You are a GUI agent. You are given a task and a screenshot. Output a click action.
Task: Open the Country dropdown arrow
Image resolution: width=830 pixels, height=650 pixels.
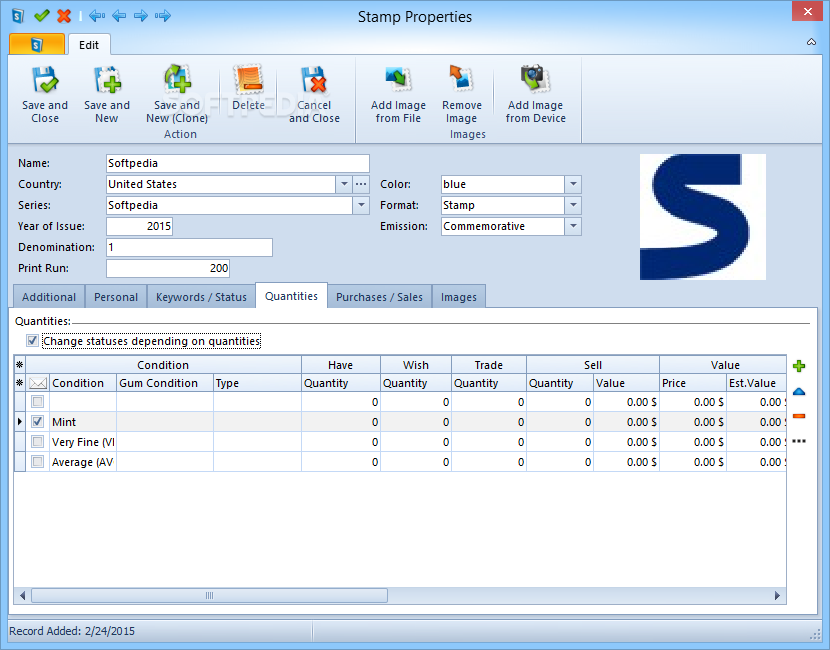click(x=344, y=184)
